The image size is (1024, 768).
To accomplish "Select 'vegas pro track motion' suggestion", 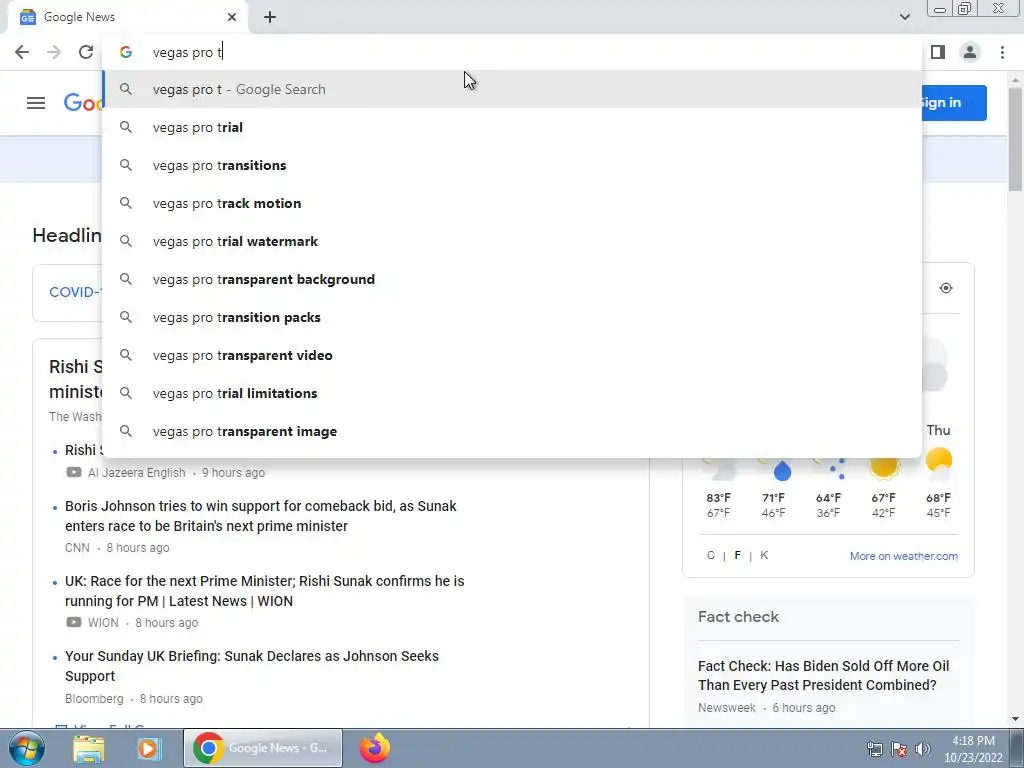I will click(x=513, y=203).
